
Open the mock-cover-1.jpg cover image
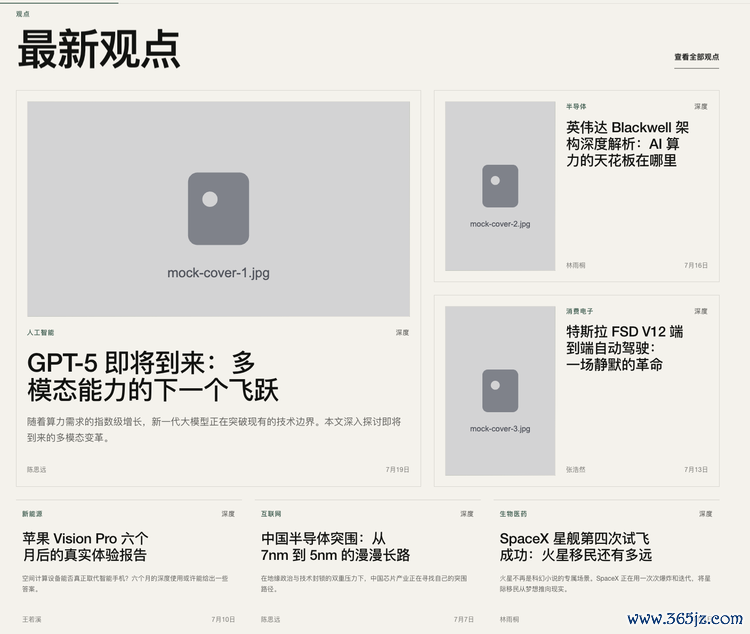(218, 209)
